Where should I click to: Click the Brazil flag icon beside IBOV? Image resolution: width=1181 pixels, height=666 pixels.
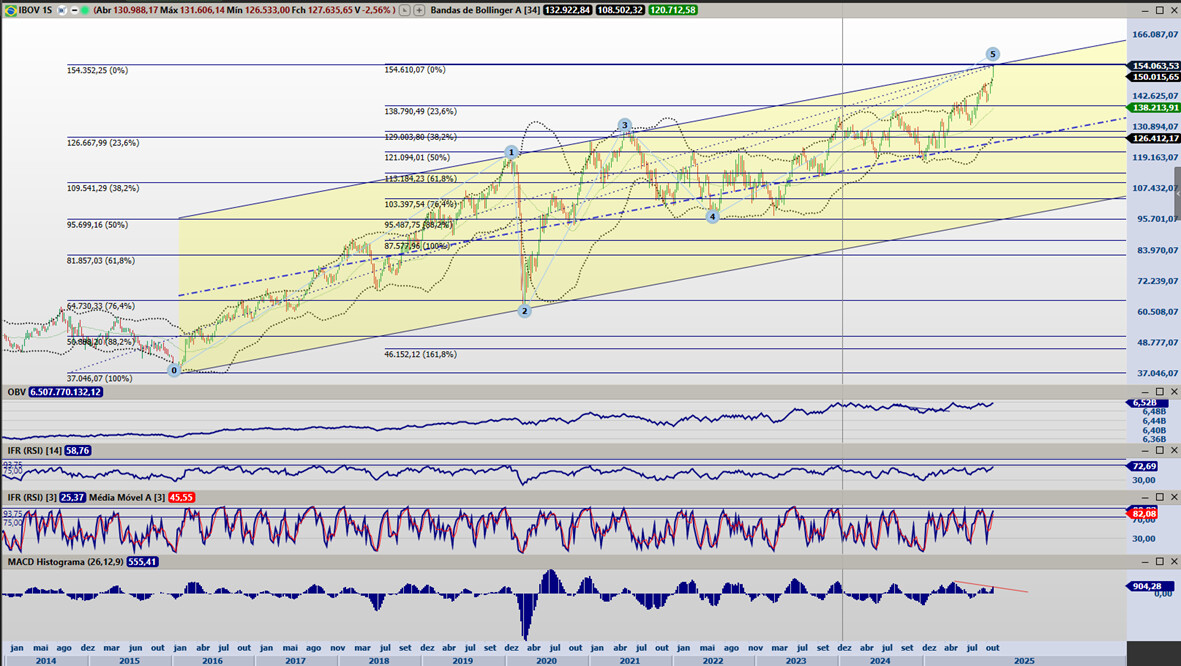pyautogui.click(x=10, y=9)
